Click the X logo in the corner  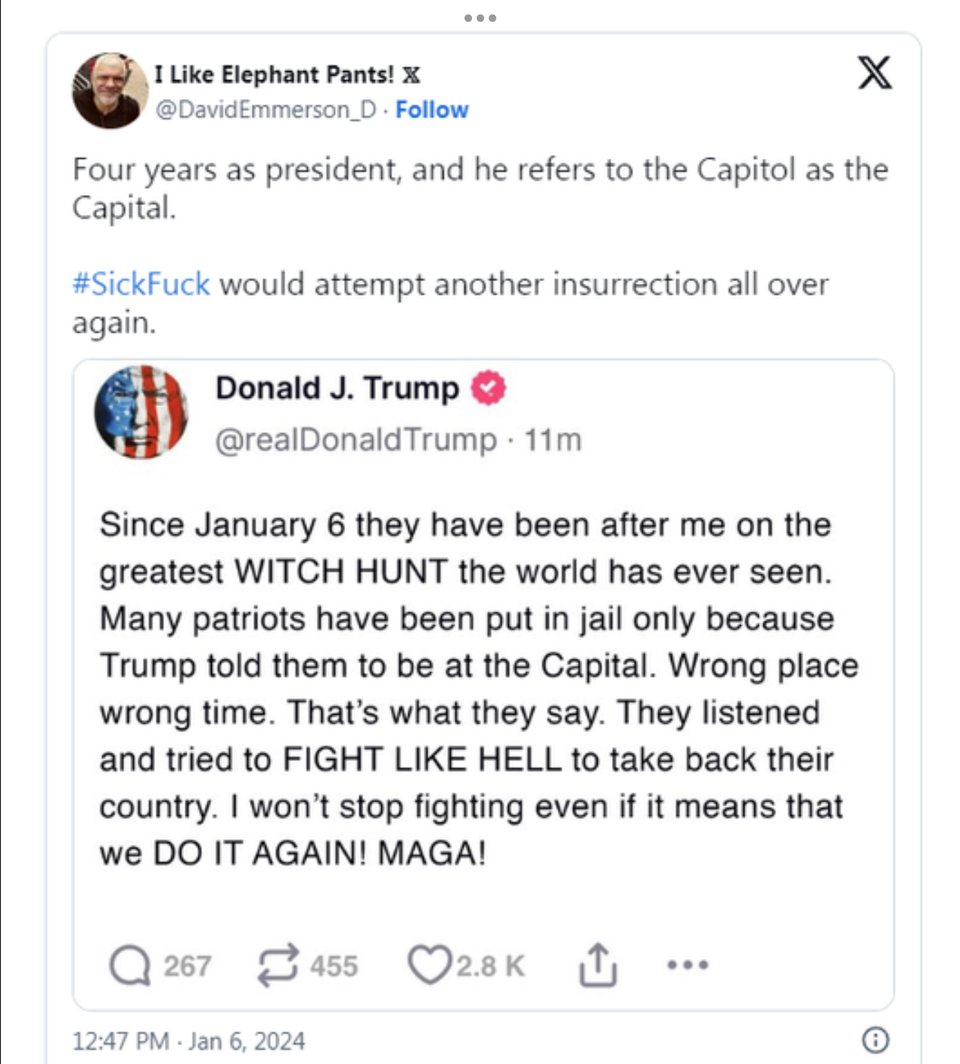(875, 72)
